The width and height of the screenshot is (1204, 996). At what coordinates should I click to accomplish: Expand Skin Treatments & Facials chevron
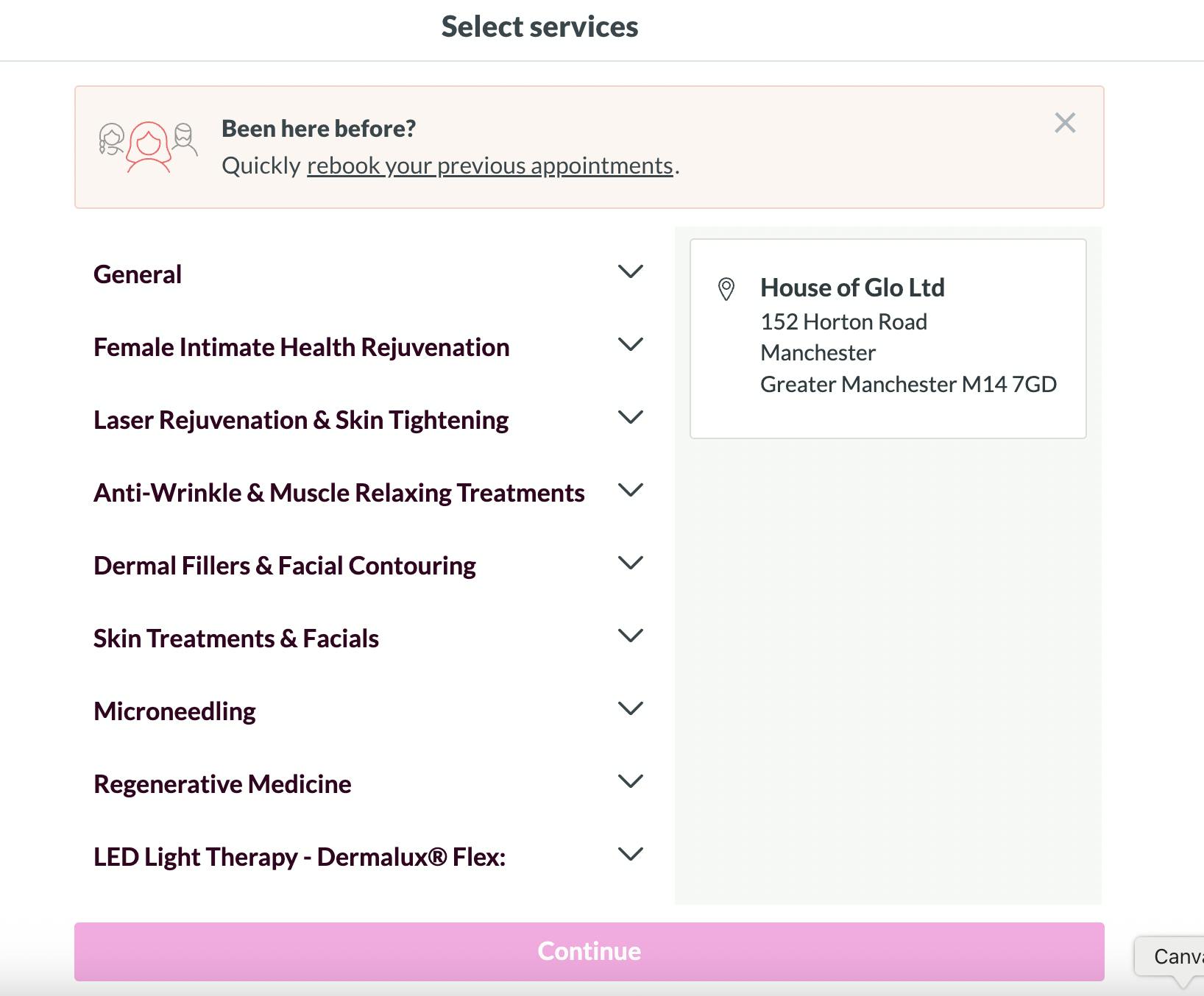click(631, 636)
